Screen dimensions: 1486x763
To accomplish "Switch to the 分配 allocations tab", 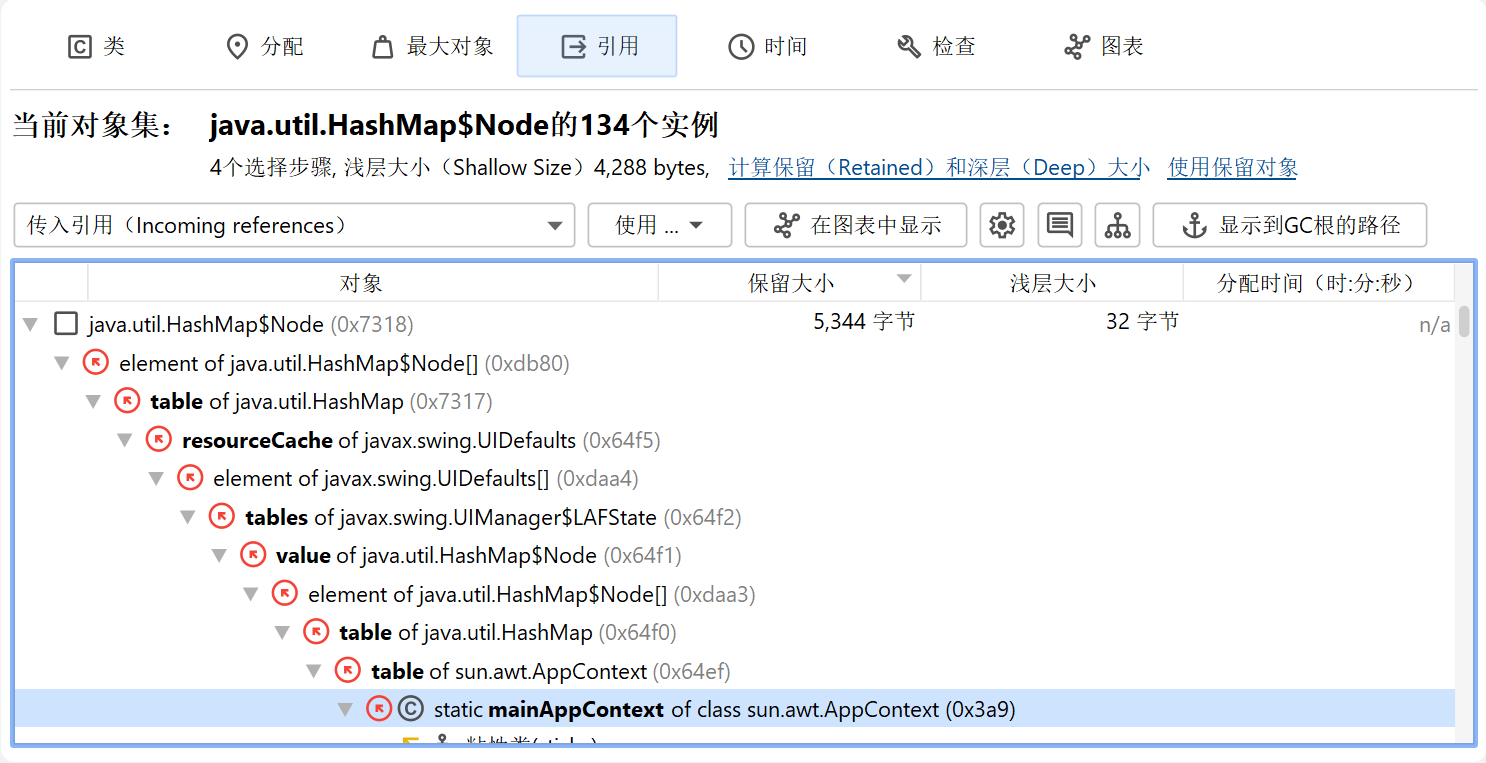I will click(x=265, y=46).
